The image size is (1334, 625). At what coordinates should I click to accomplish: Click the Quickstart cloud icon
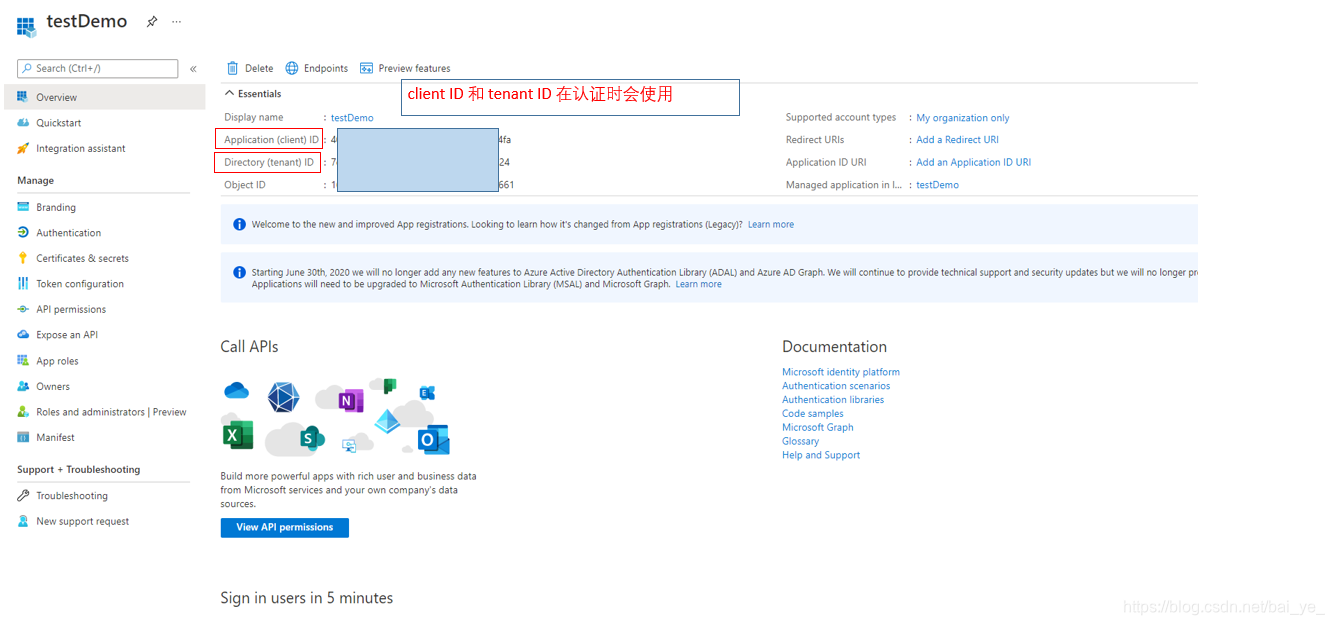23,123
